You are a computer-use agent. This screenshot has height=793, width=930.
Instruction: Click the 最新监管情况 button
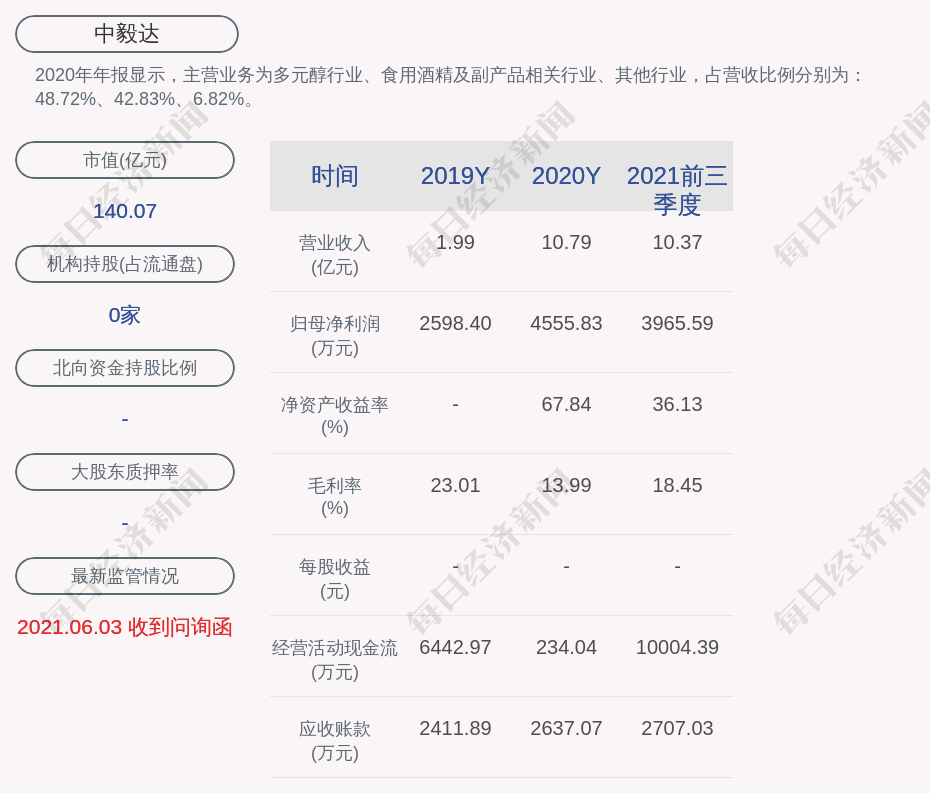tap(125, 576)
